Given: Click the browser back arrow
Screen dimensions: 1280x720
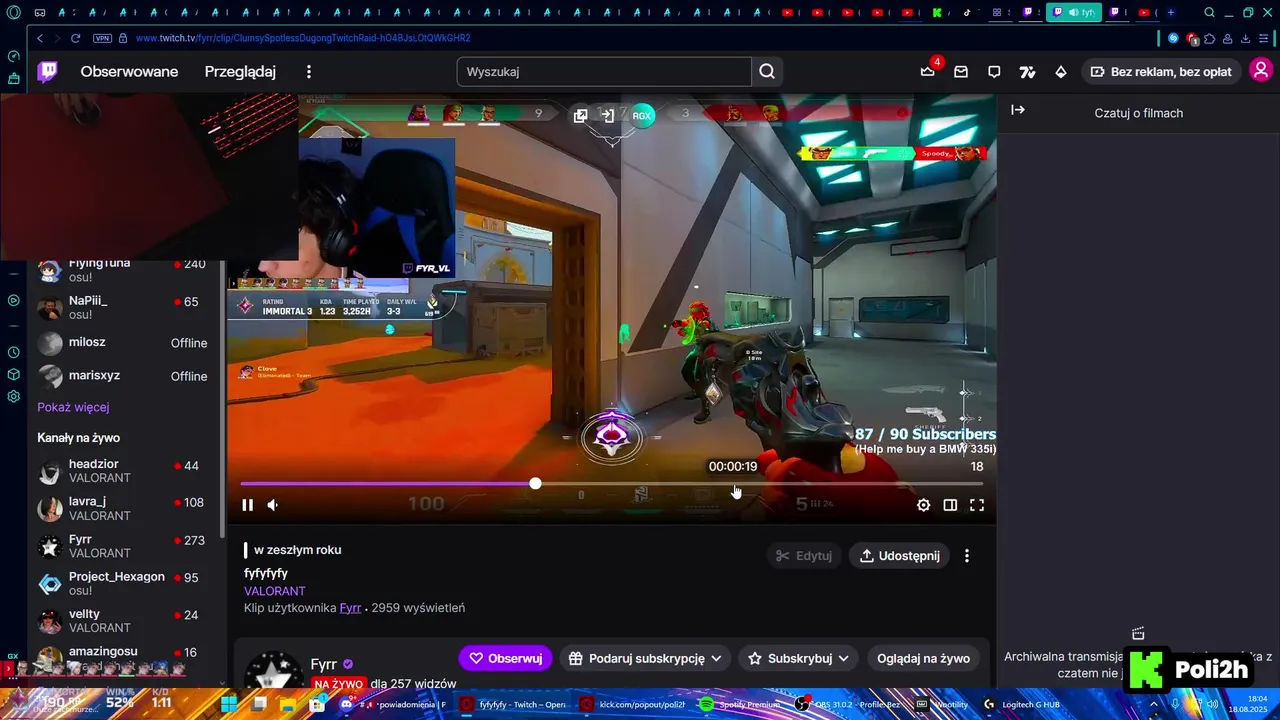Looking at the screenshot, I should 40,38.
